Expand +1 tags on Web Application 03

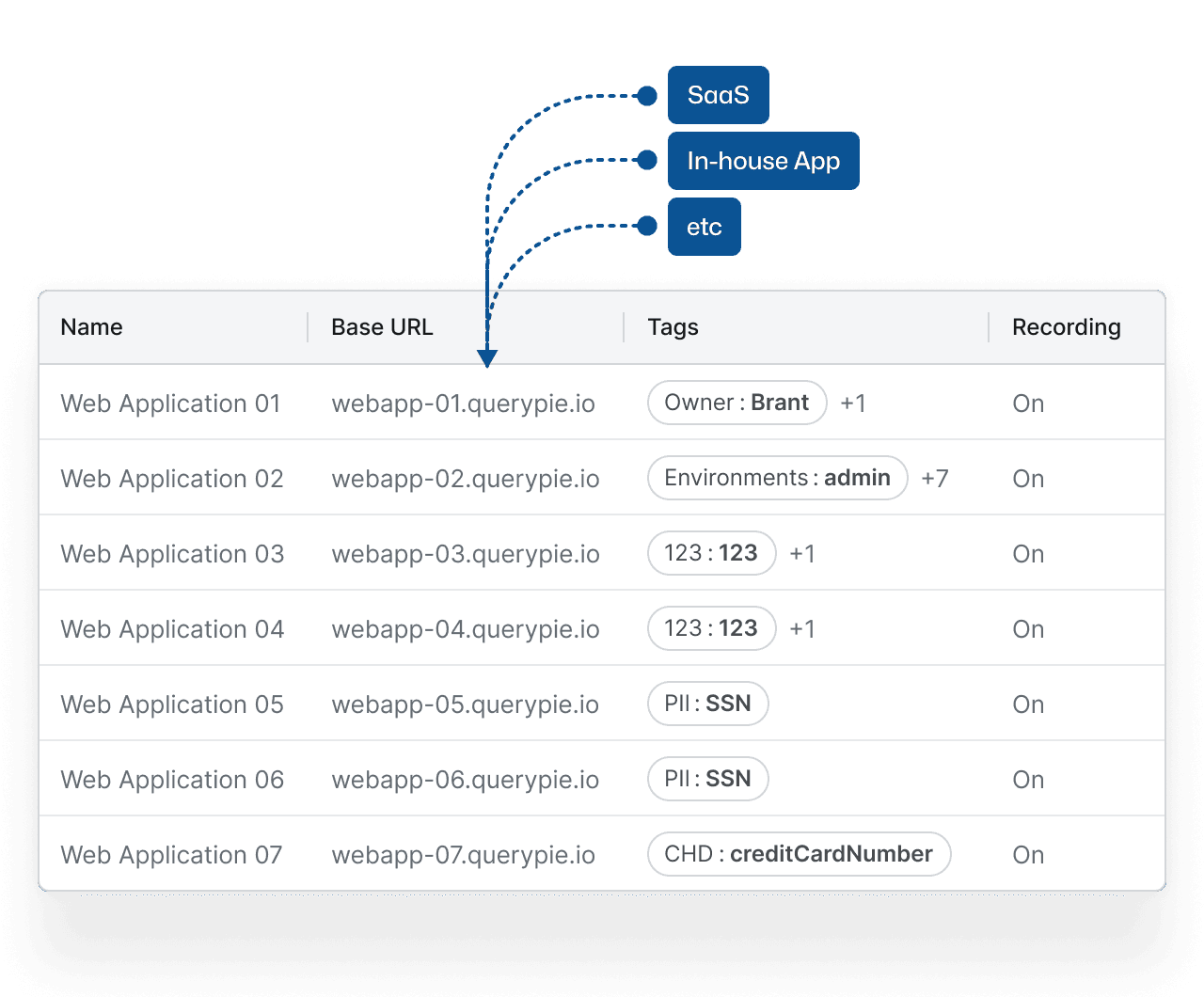(x=802, y=554)
